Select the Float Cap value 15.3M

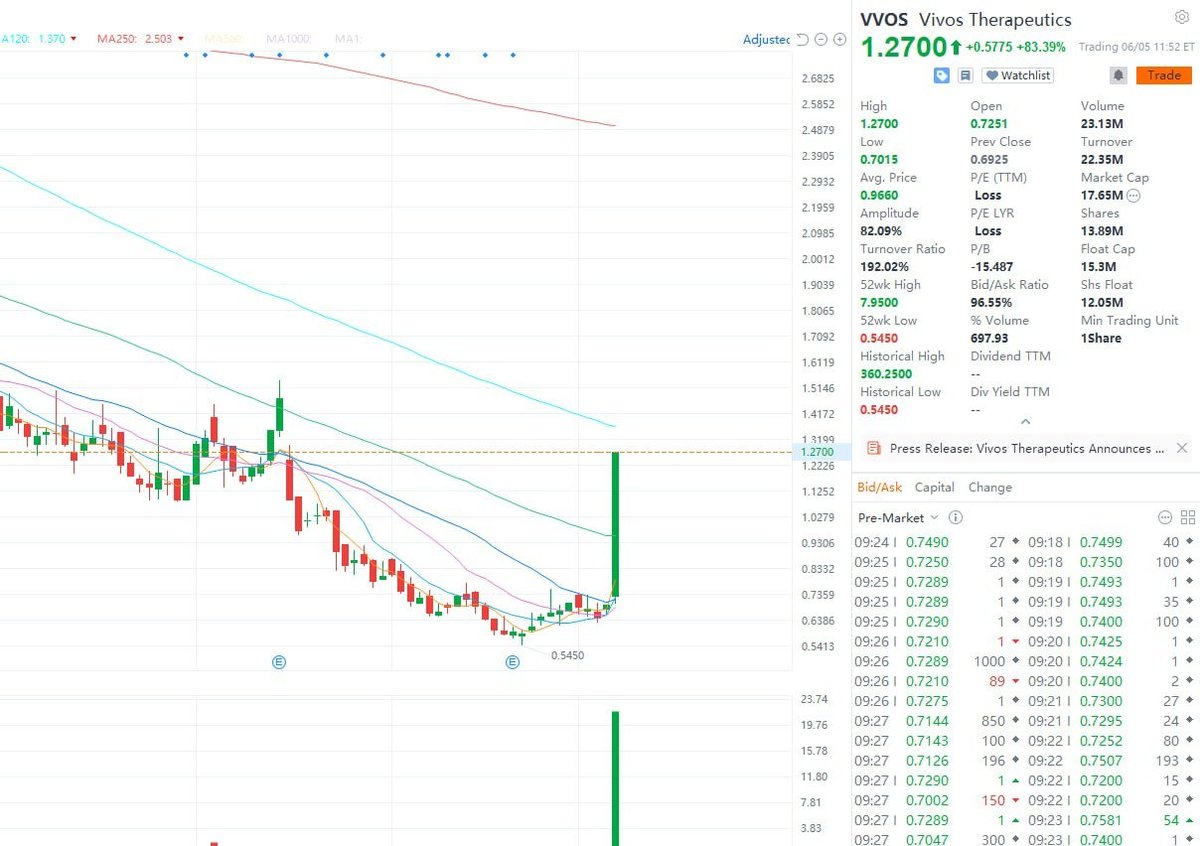[1098, 267]
